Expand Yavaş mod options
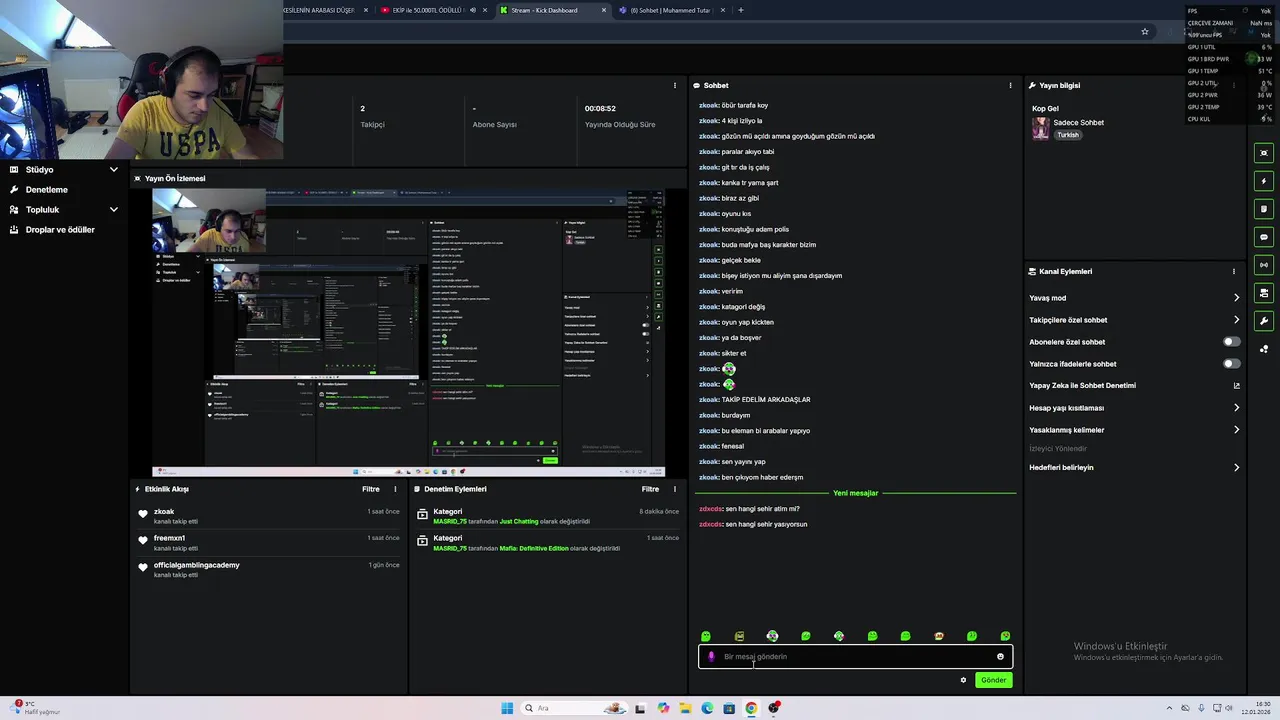The height and width of the screenshot is (720, 1280). (1236, 298)
